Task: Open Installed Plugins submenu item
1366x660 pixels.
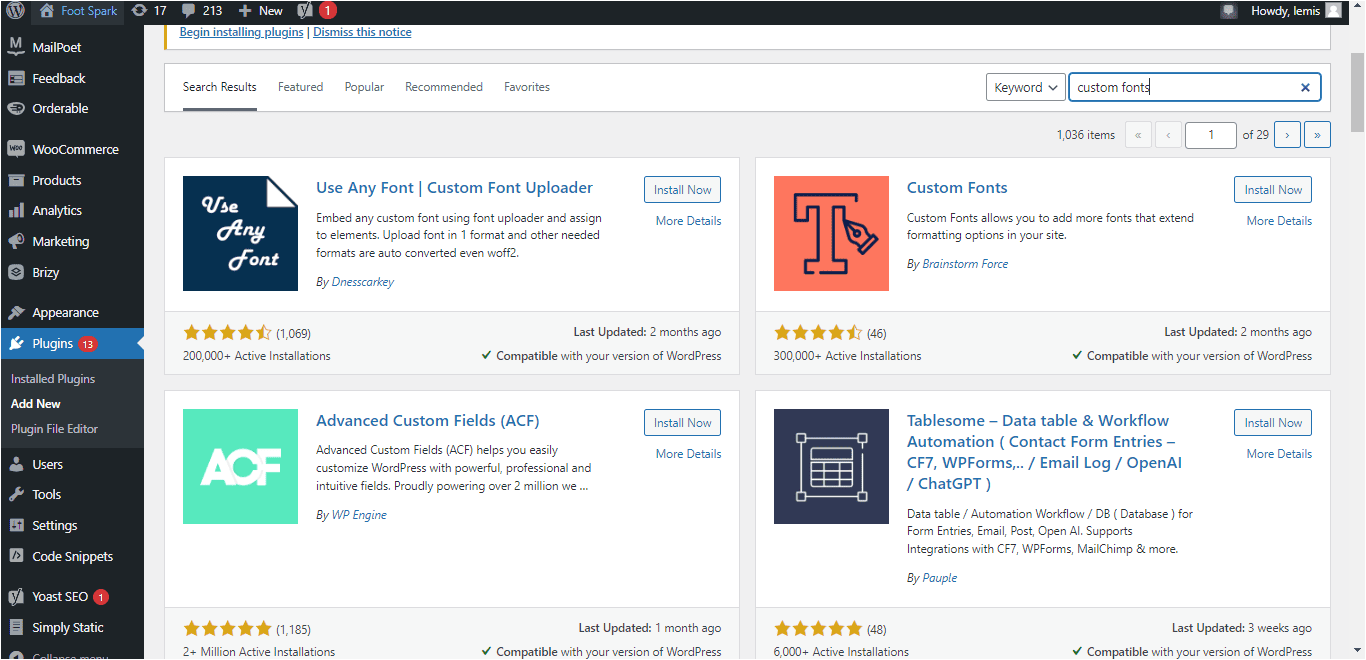Action: [53, 379]
